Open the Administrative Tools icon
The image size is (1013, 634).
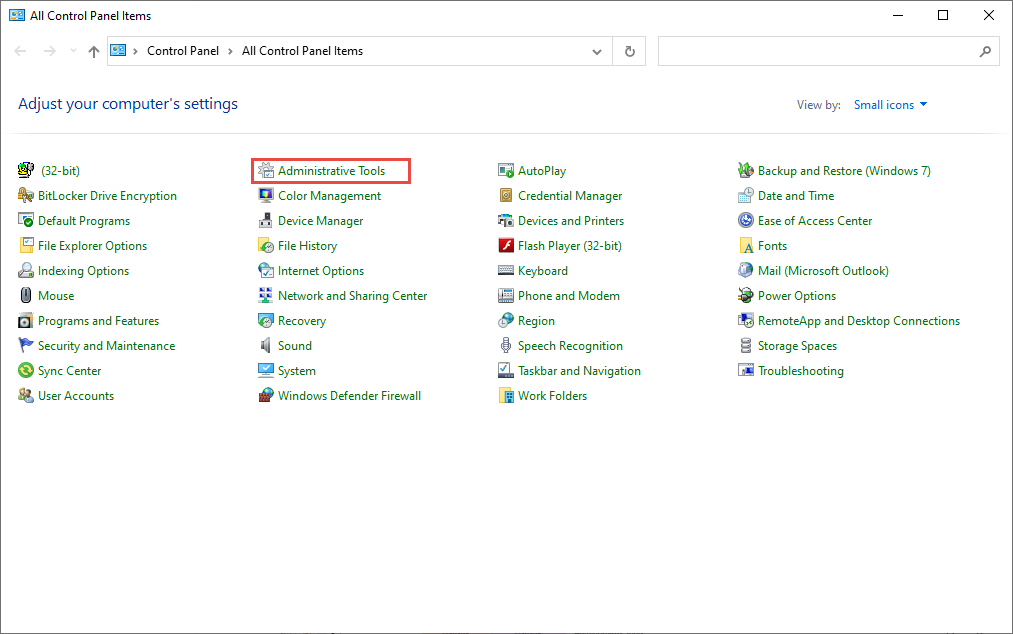[266, 171]
